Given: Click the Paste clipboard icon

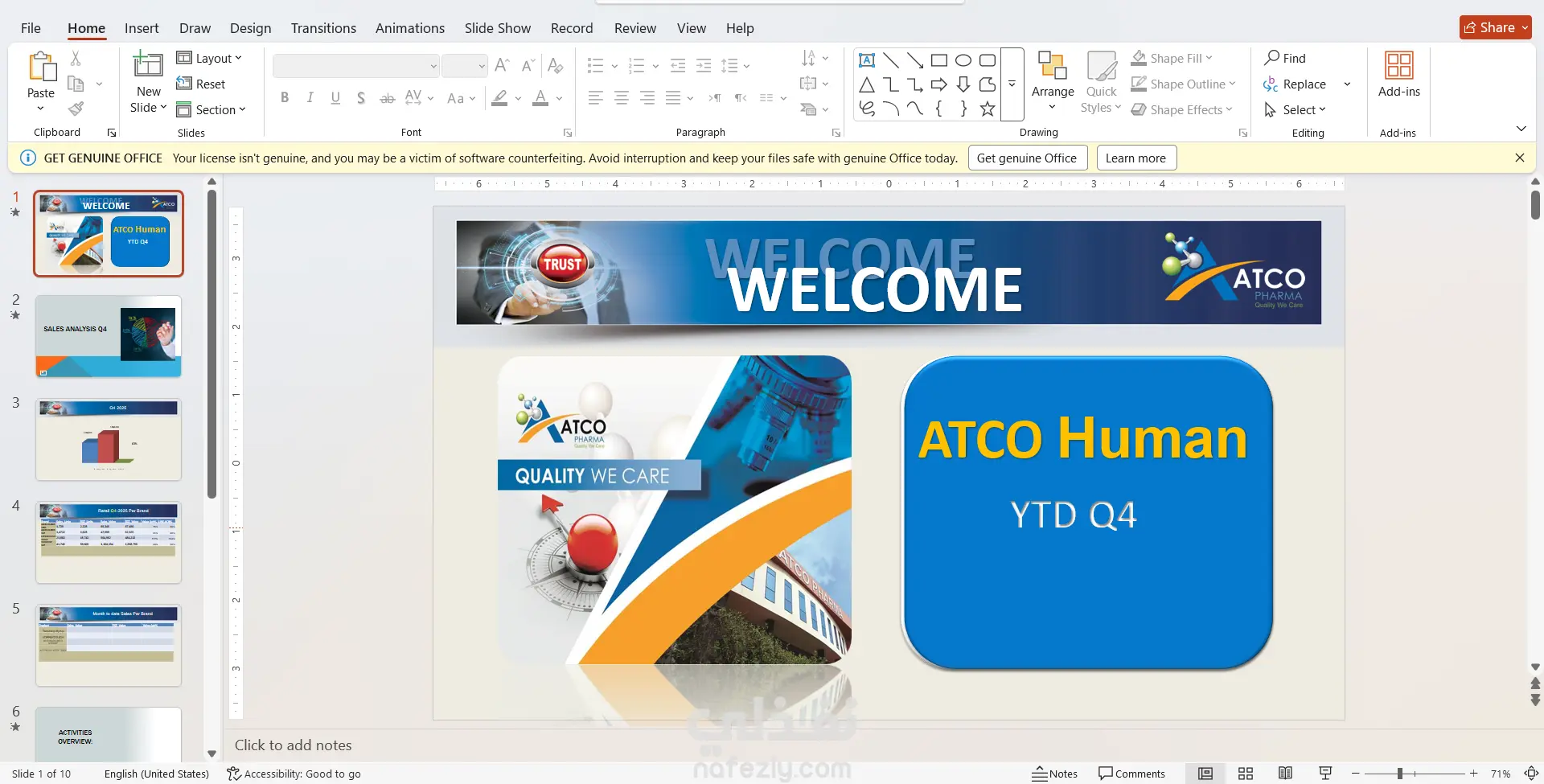Looking at the screenshot, I should coord(42,68).
